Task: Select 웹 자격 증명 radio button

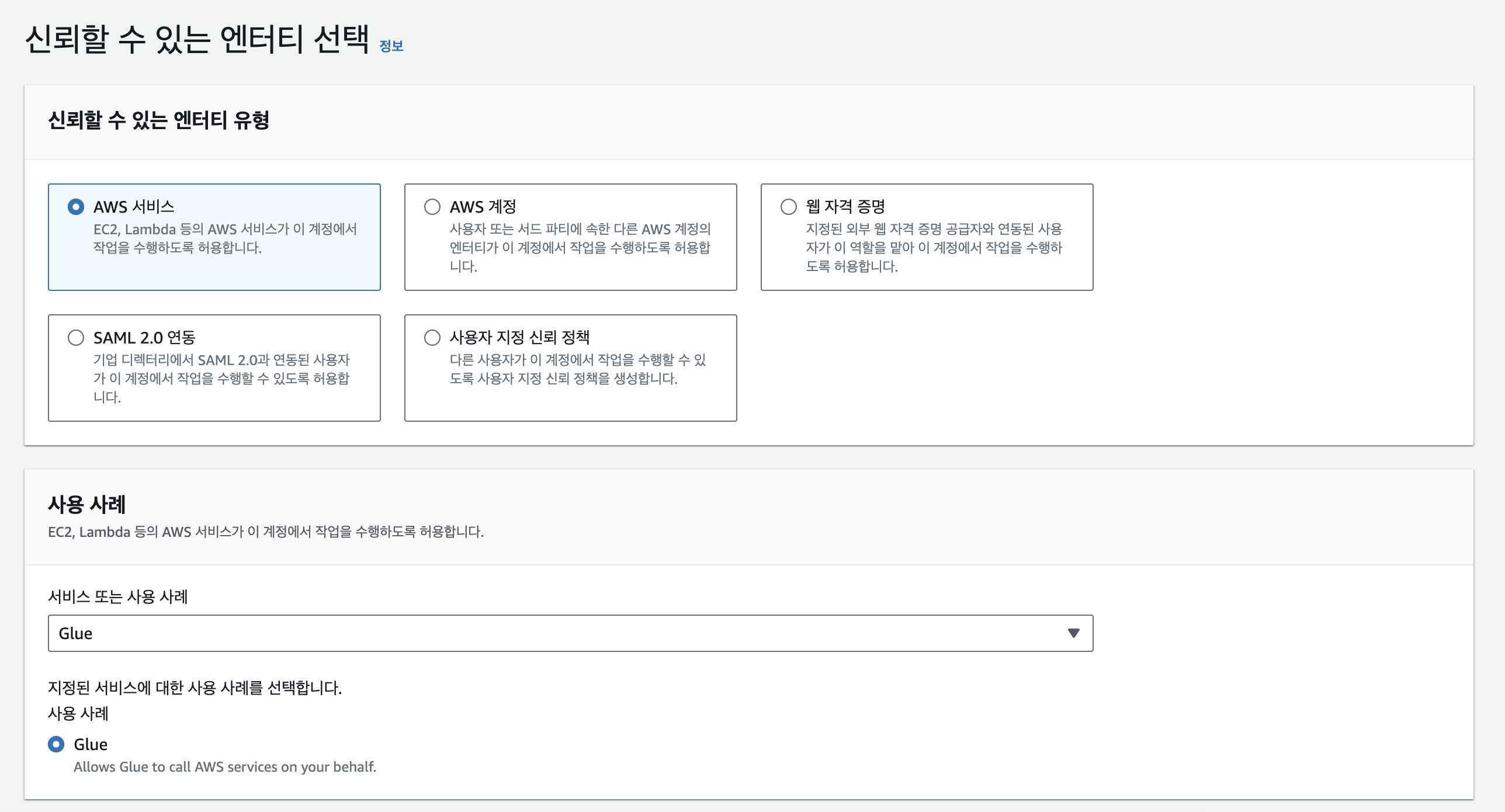Action: pyautogui.click(x=789, y=207)
